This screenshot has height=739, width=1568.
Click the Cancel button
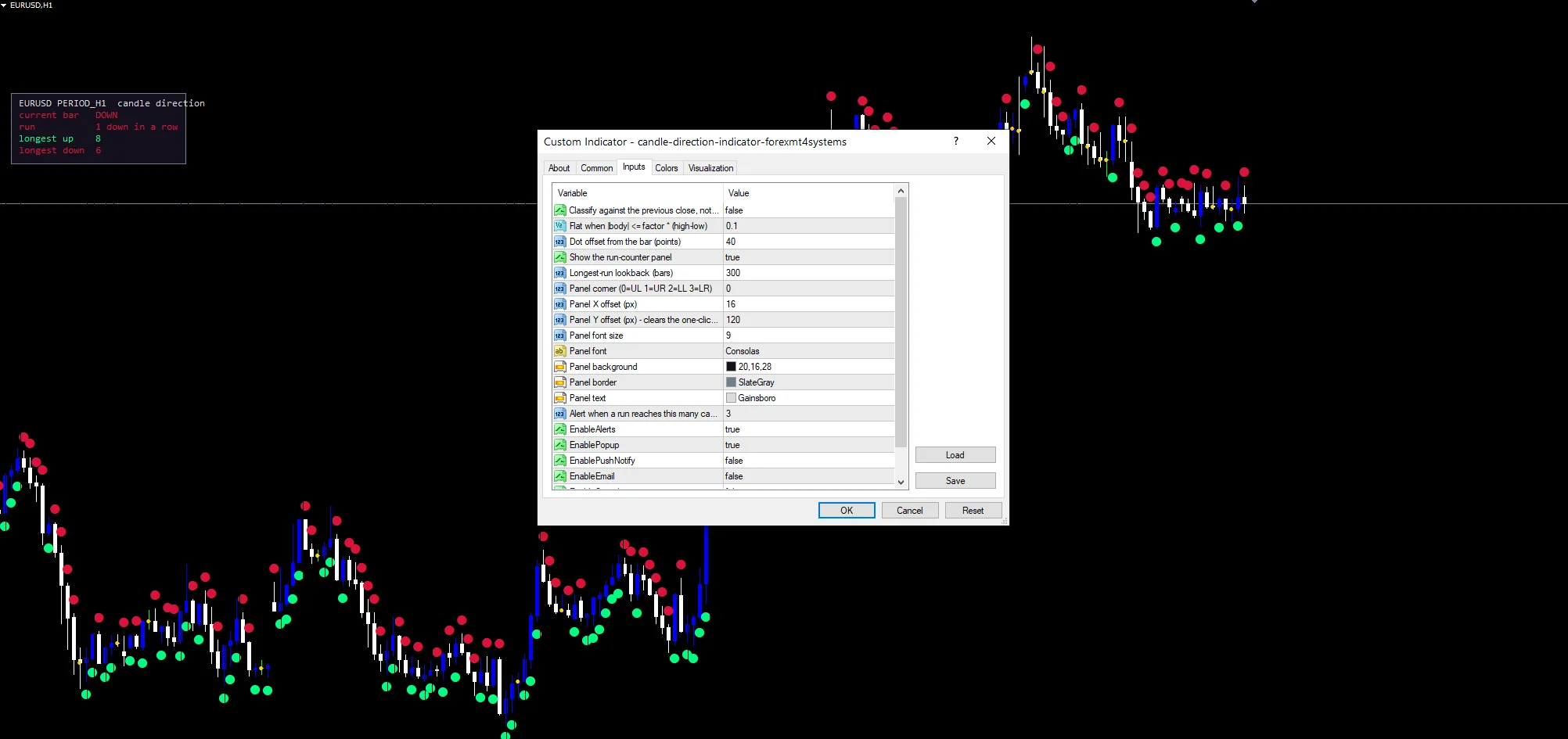(910, 511)
